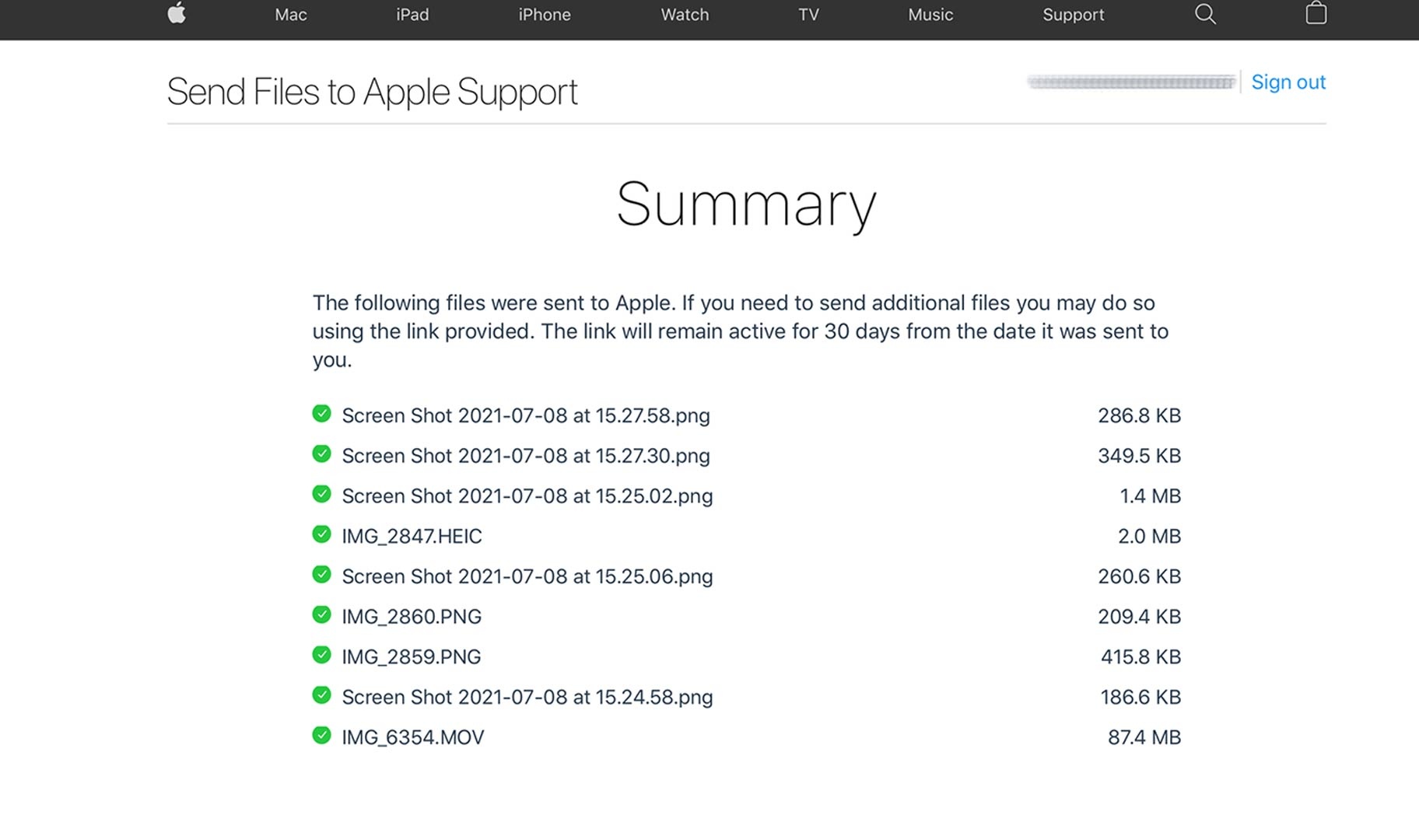Click the Apple logo in the navigation bar
Screen dimensions: 1419x840
177,14
